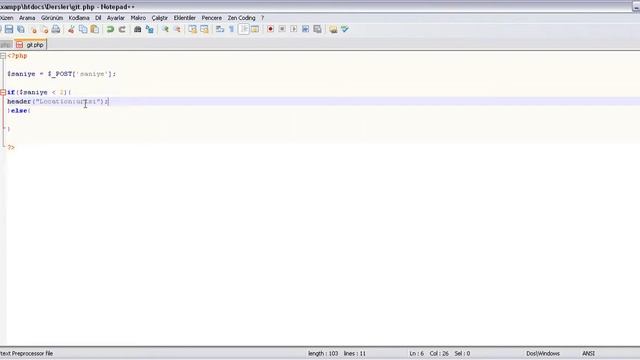This screenshot has width=640, height=360.
Task: Click 'ANSI' encoding status bar entry
Action: point(588,353)
